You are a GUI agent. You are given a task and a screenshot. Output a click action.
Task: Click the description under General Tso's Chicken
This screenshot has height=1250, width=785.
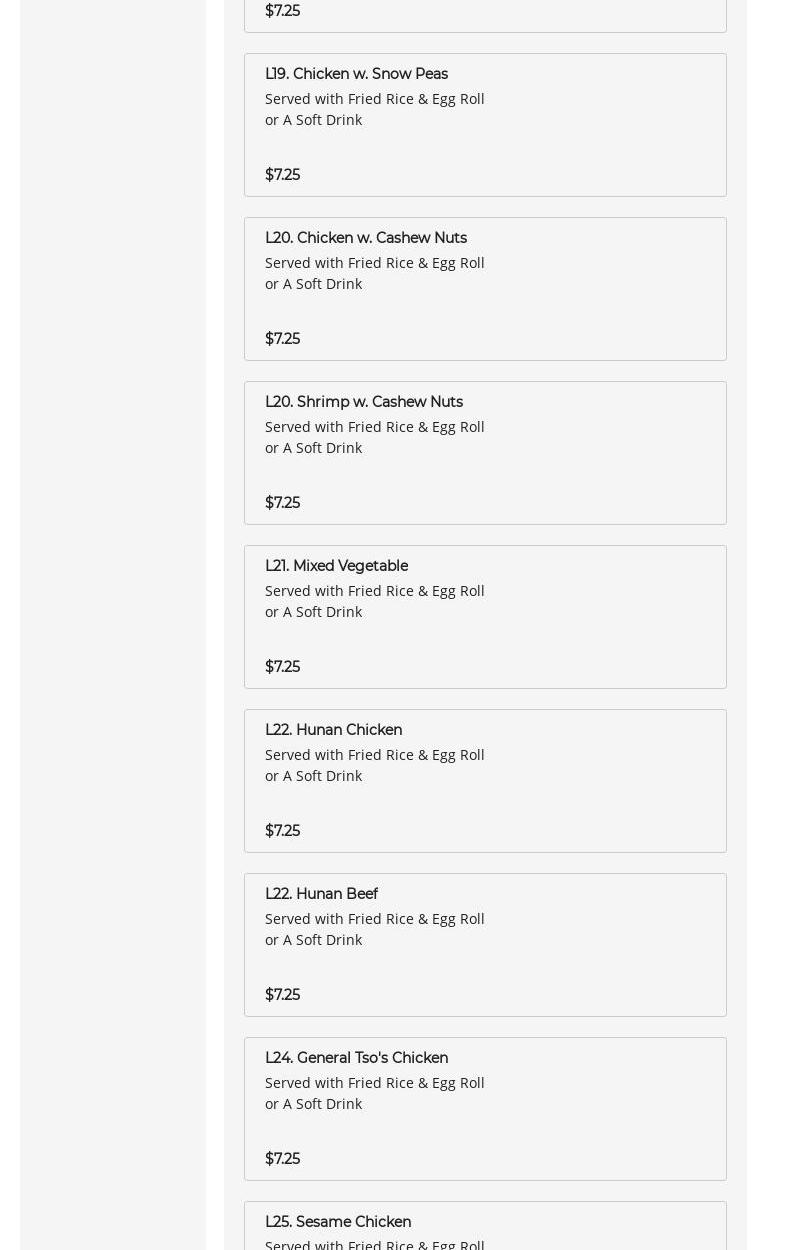(x=374, y=1093)
